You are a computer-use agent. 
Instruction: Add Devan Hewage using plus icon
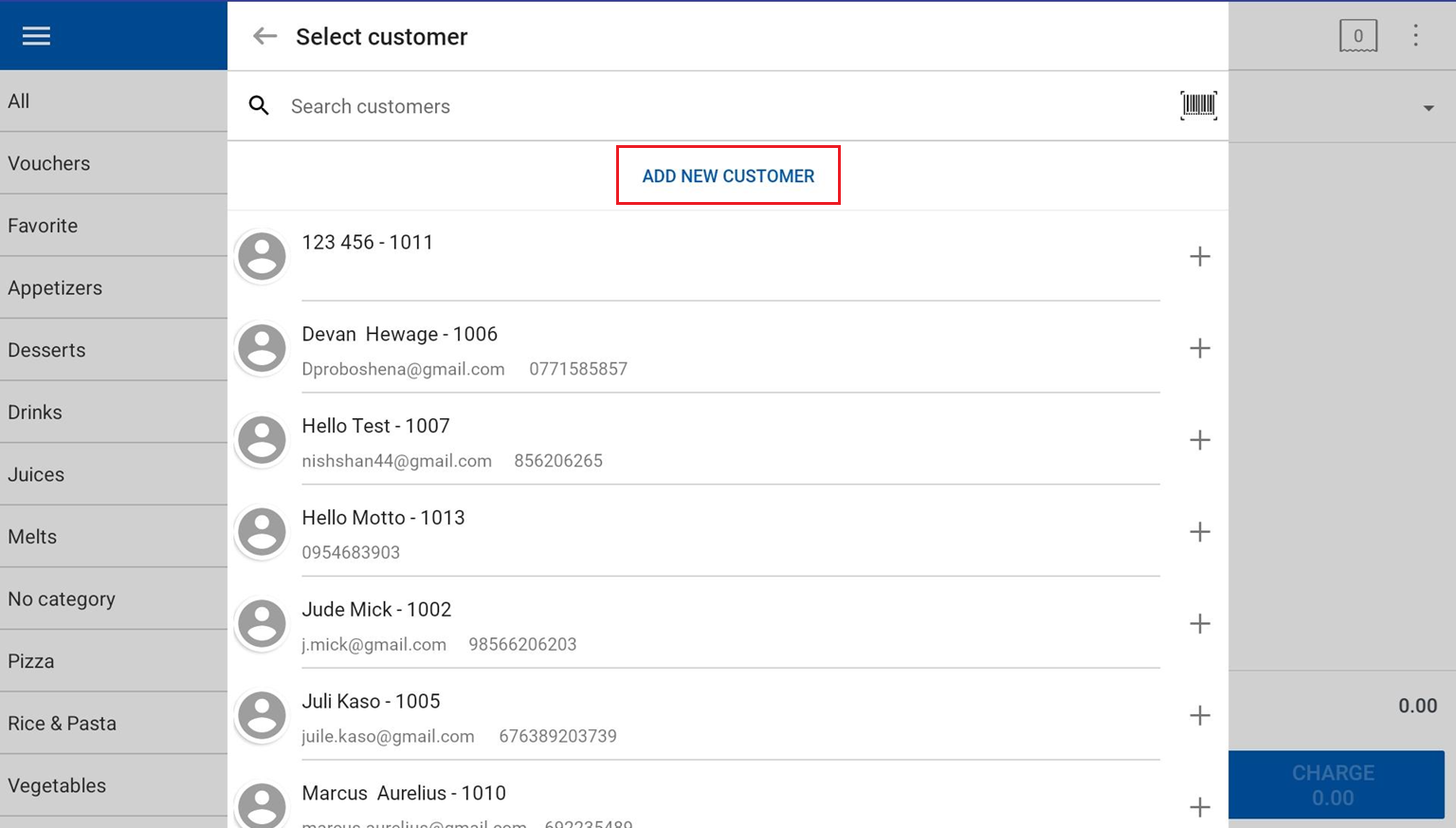(x=1199, y=348)
